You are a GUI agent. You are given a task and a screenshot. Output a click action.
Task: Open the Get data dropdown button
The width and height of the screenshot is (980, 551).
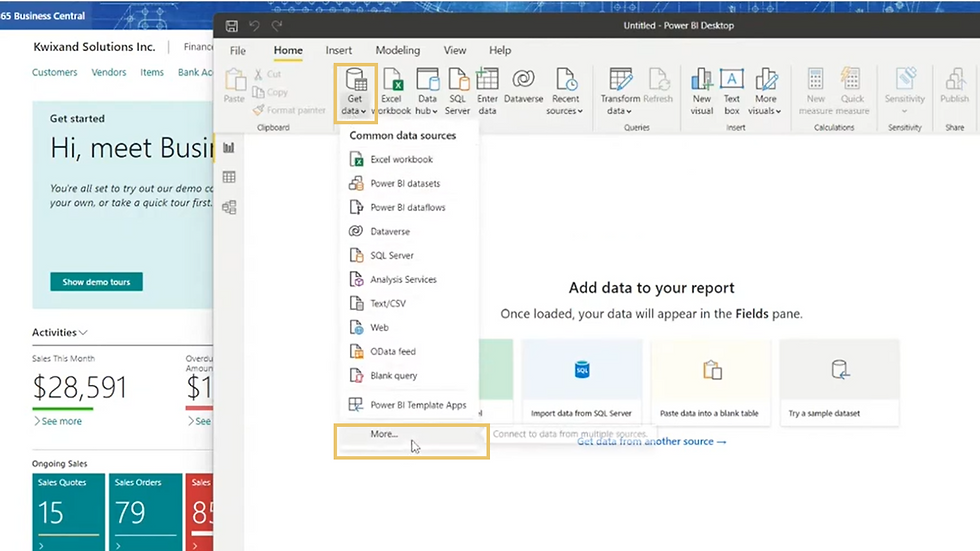(x=355, y=92)
